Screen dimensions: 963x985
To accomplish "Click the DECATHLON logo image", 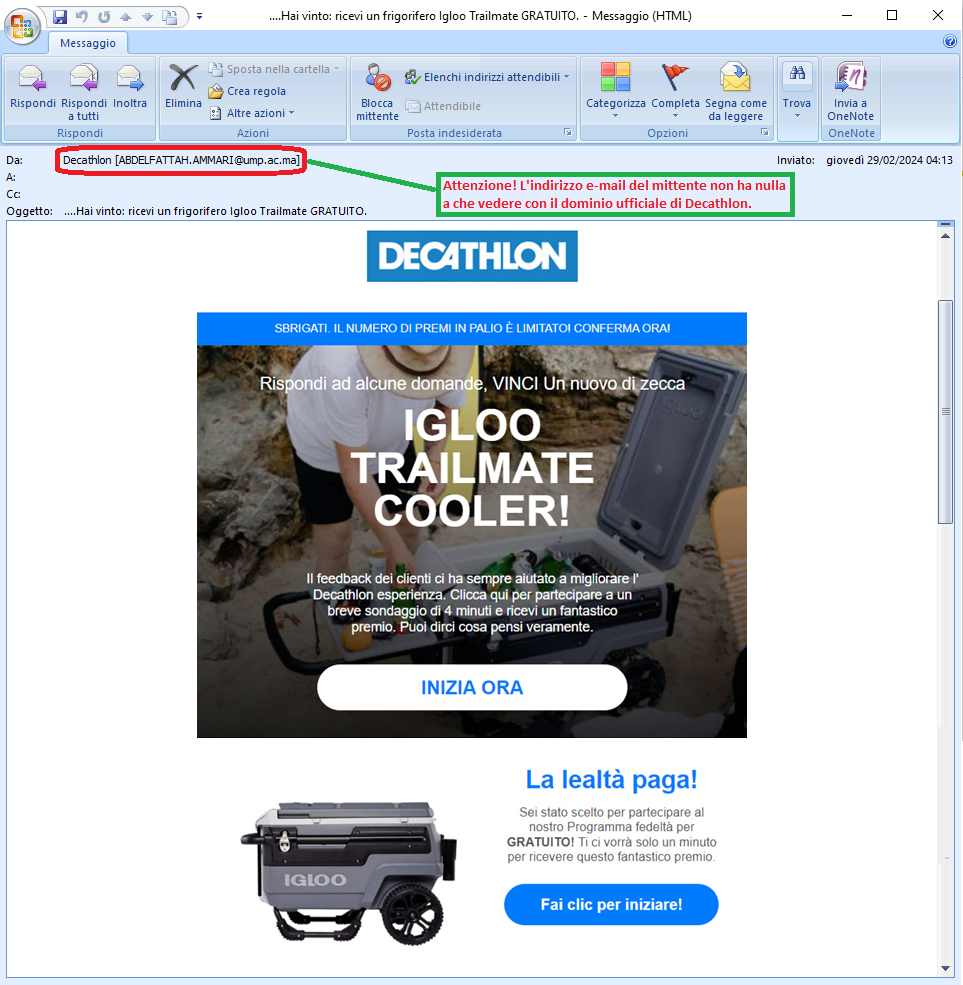I will pyautogui.click(x=472, y=256).
